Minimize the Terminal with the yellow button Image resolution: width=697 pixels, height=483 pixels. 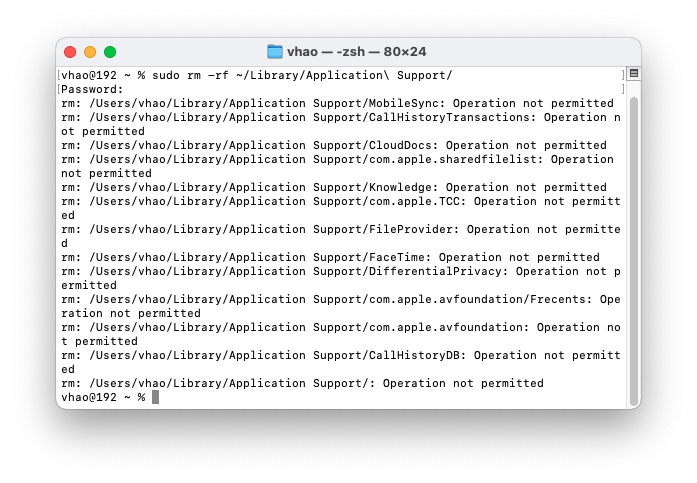[x=90, y=52]
